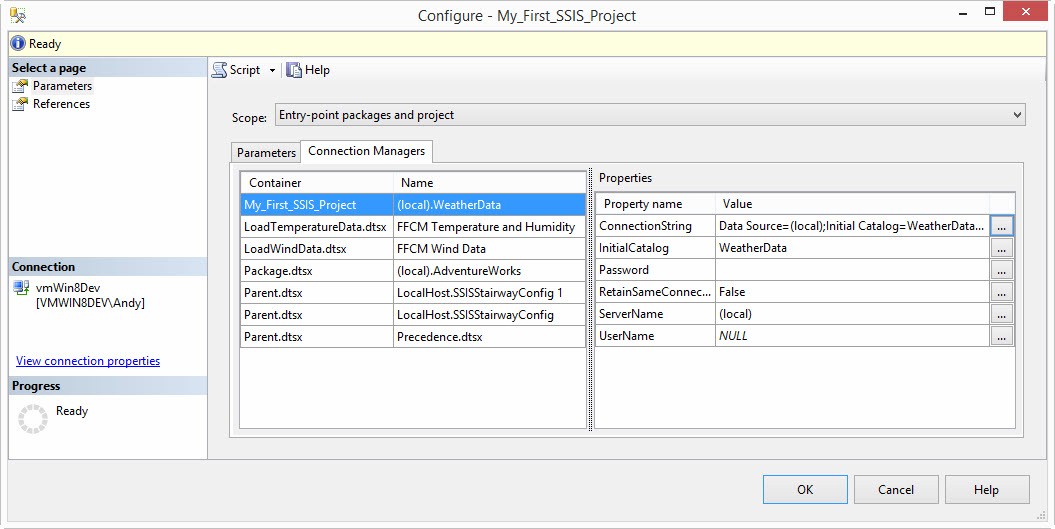
Task: Open the Script dropdown arrow
Action: click(x=272, y=70)
